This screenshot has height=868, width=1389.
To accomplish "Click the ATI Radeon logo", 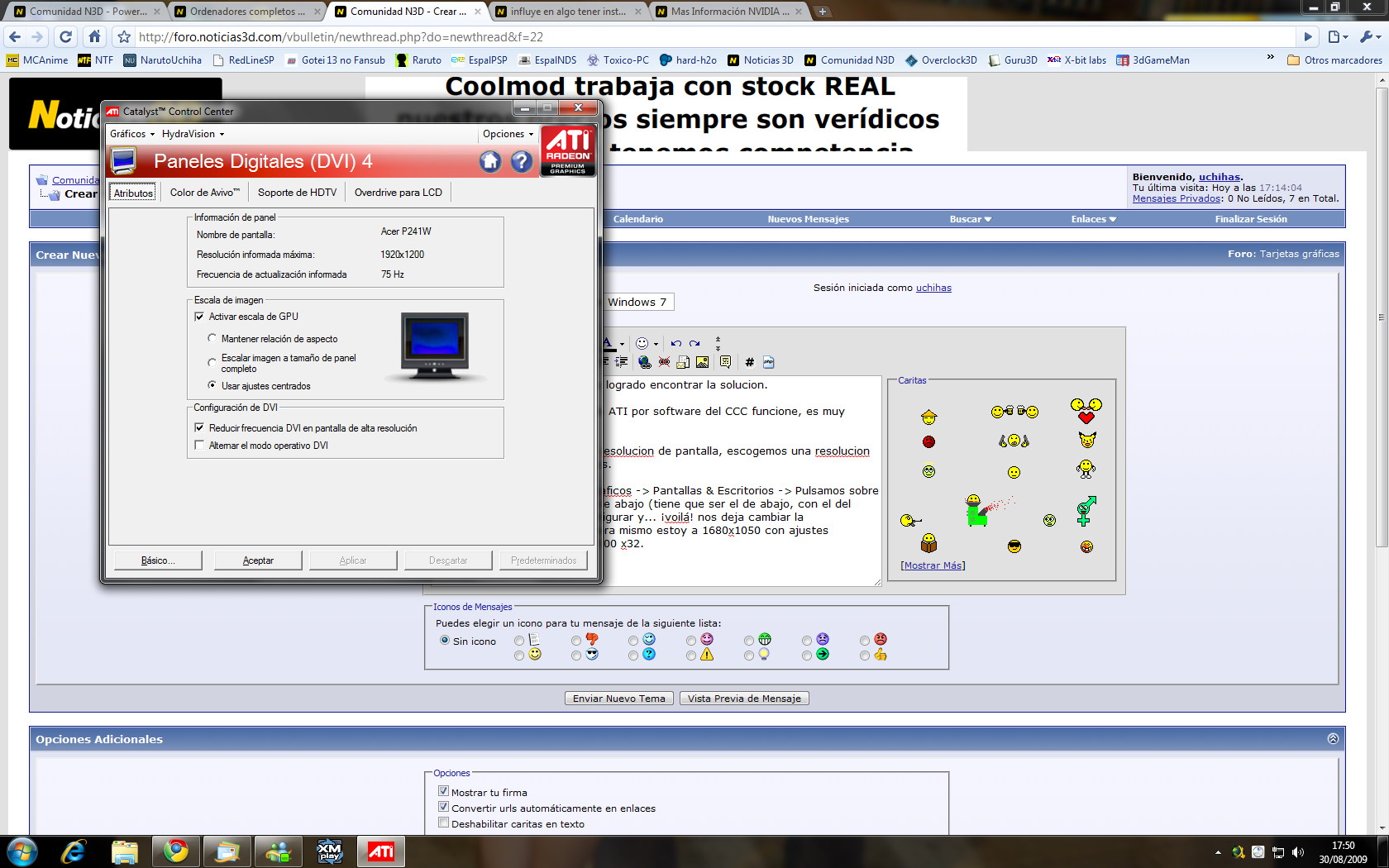I will (x=569, y=151).
